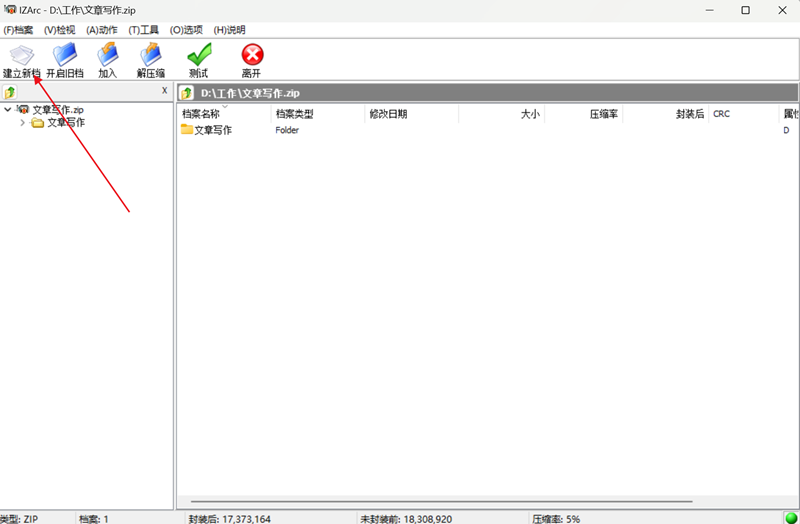
Task: Click status bar 压缩率: 5%
Action: point(556,518)
